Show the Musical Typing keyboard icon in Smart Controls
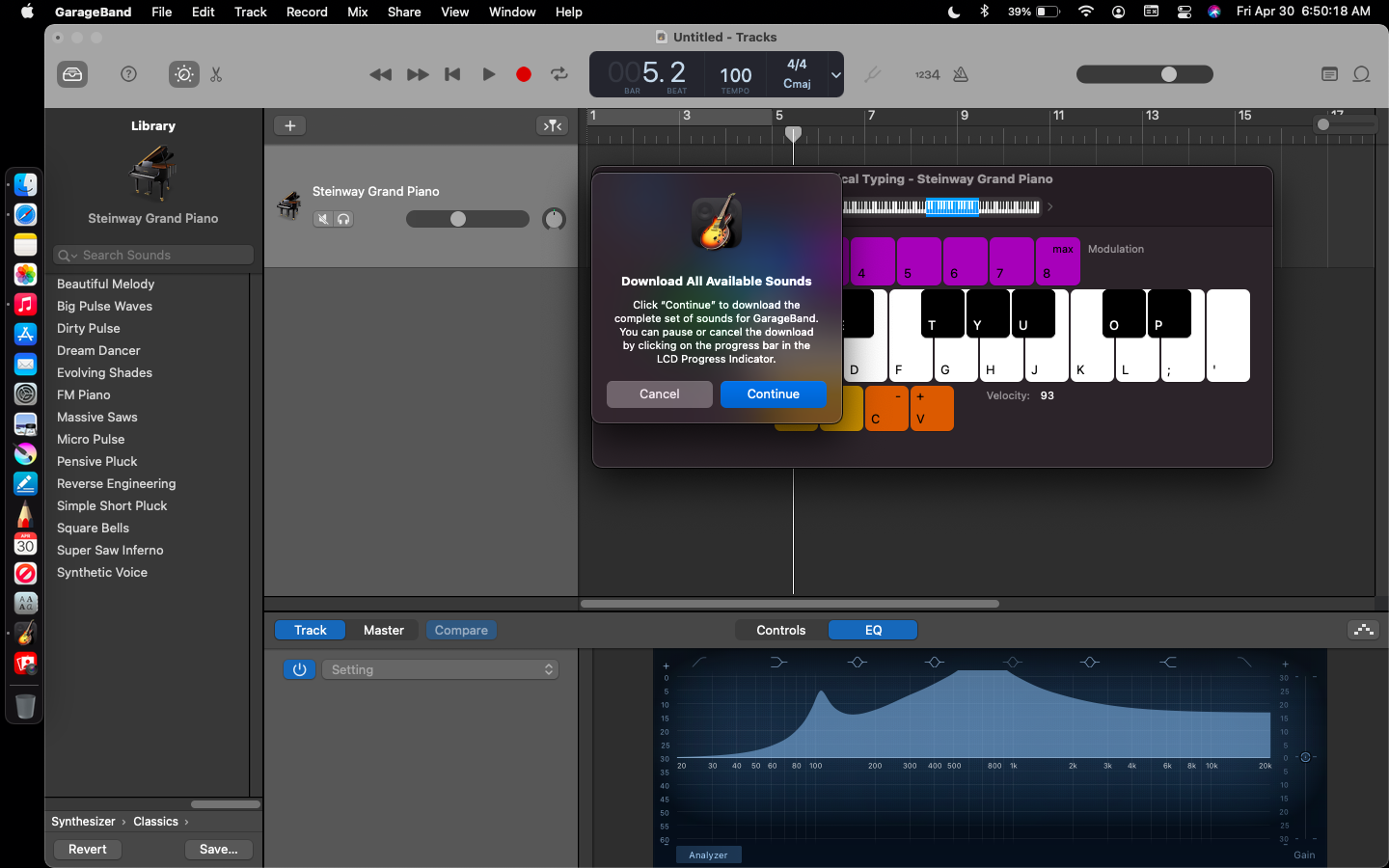Screen dimensions: 1389x868 point(1363,630)
